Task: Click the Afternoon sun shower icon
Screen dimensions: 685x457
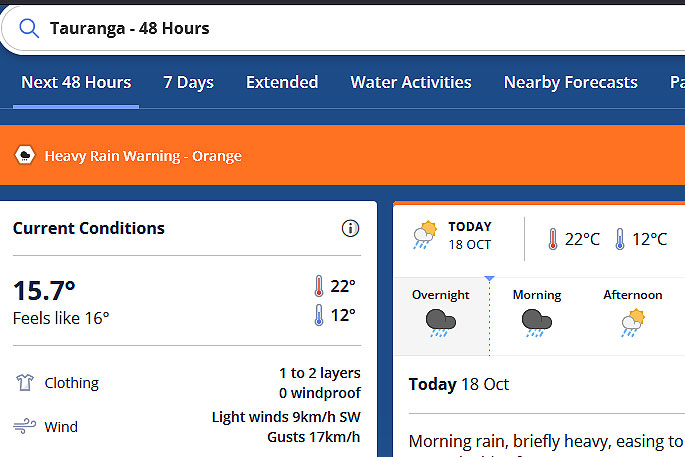Action: point(633,322)
